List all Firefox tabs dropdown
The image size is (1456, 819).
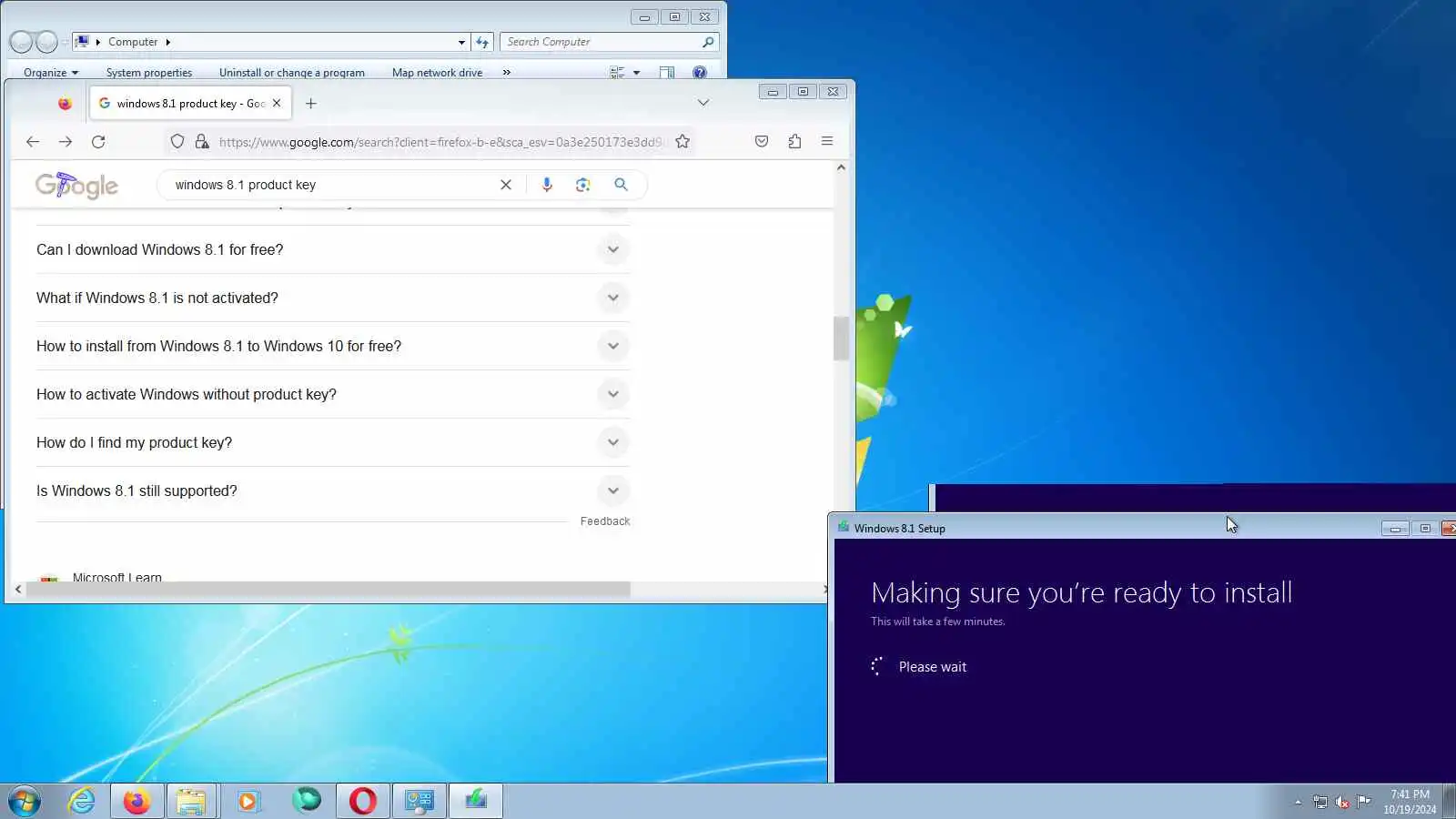click(x=703, y=103)
